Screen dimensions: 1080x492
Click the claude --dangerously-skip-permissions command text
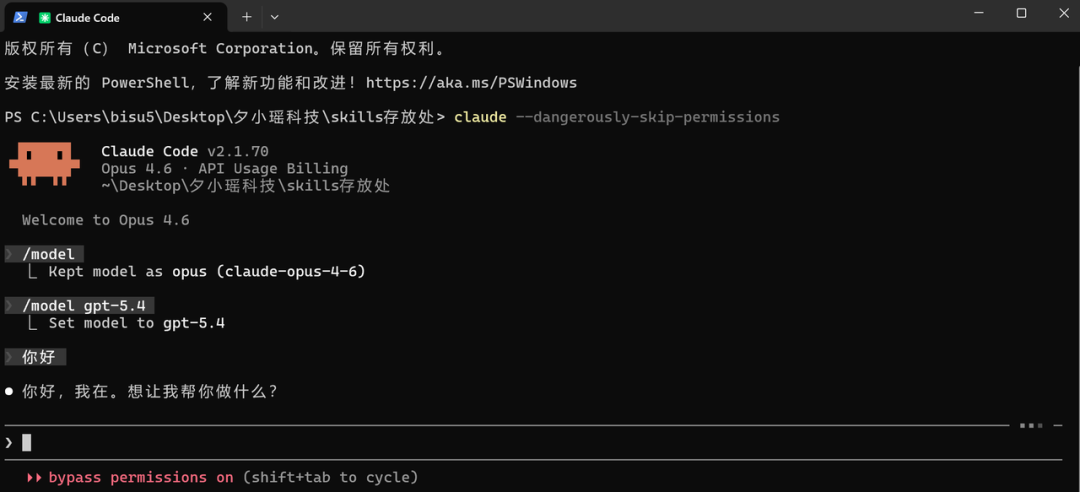616,117
